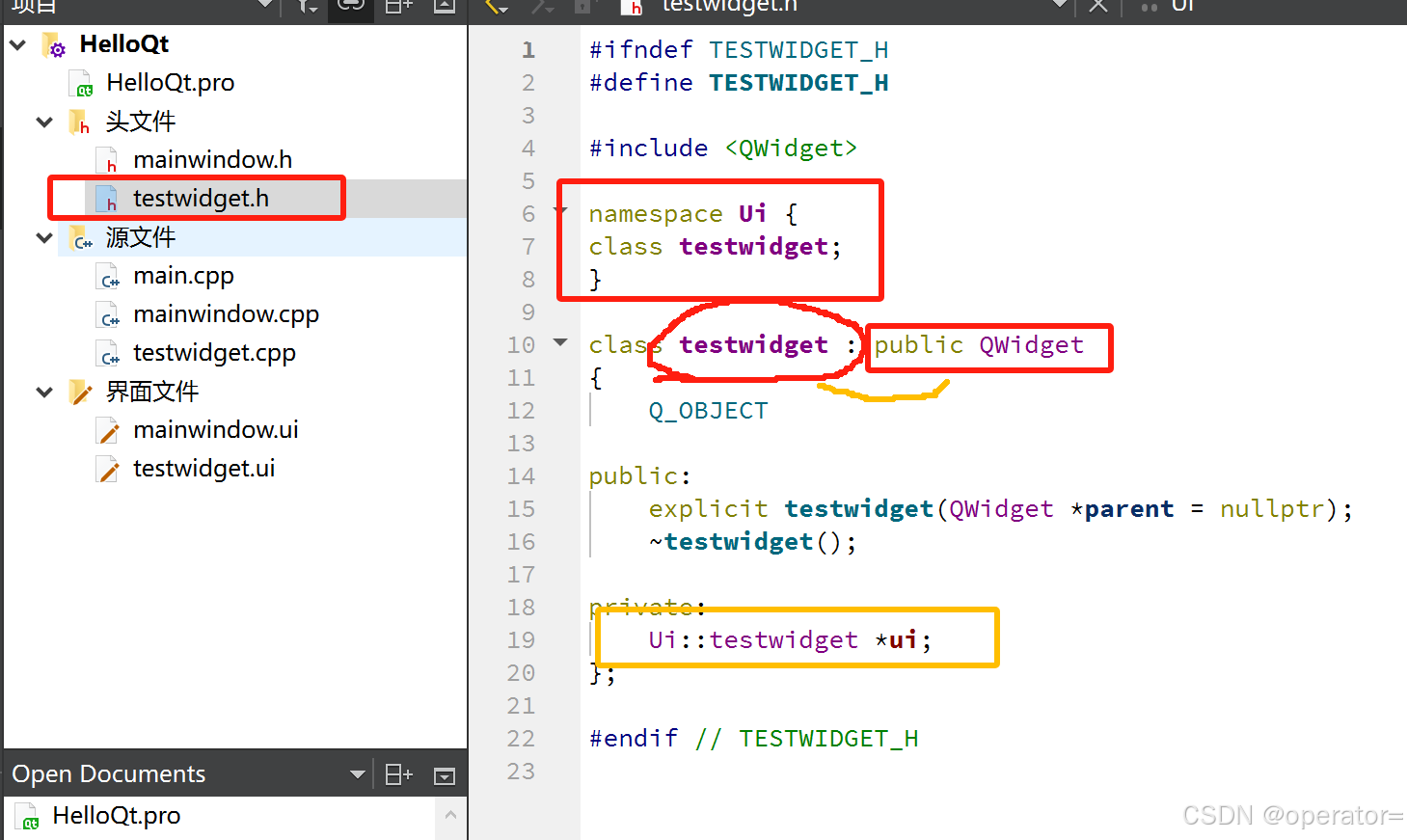
Task: Click the #define keyword on line 2
Action: (x=641, y=83)
